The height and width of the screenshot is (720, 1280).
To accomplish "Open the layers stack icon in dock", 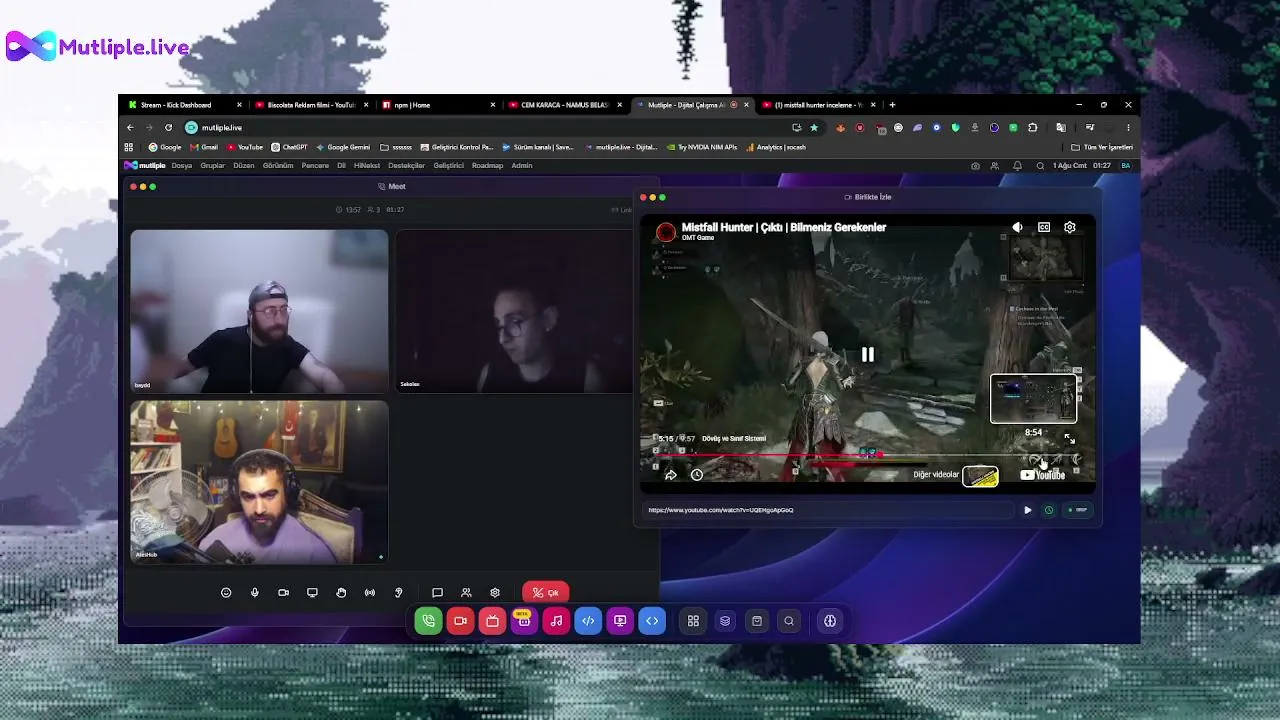I will coord(725,621).
